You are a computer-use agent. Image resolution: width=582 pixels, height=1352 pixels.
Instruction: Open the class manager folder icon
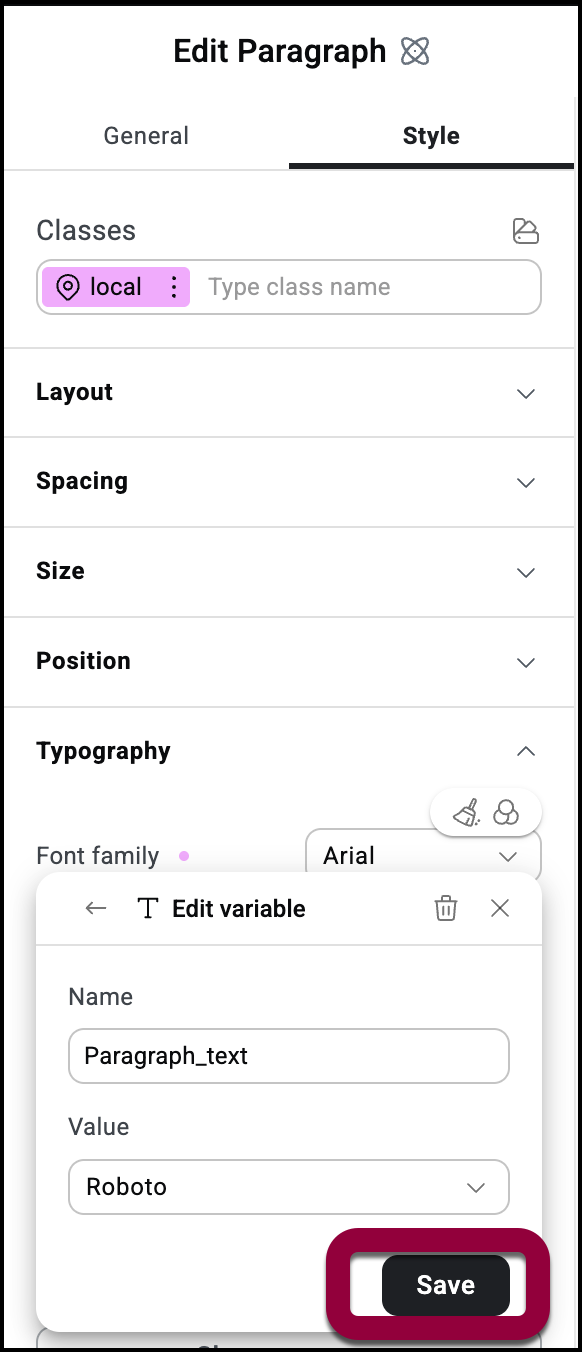tap(525, 231)
